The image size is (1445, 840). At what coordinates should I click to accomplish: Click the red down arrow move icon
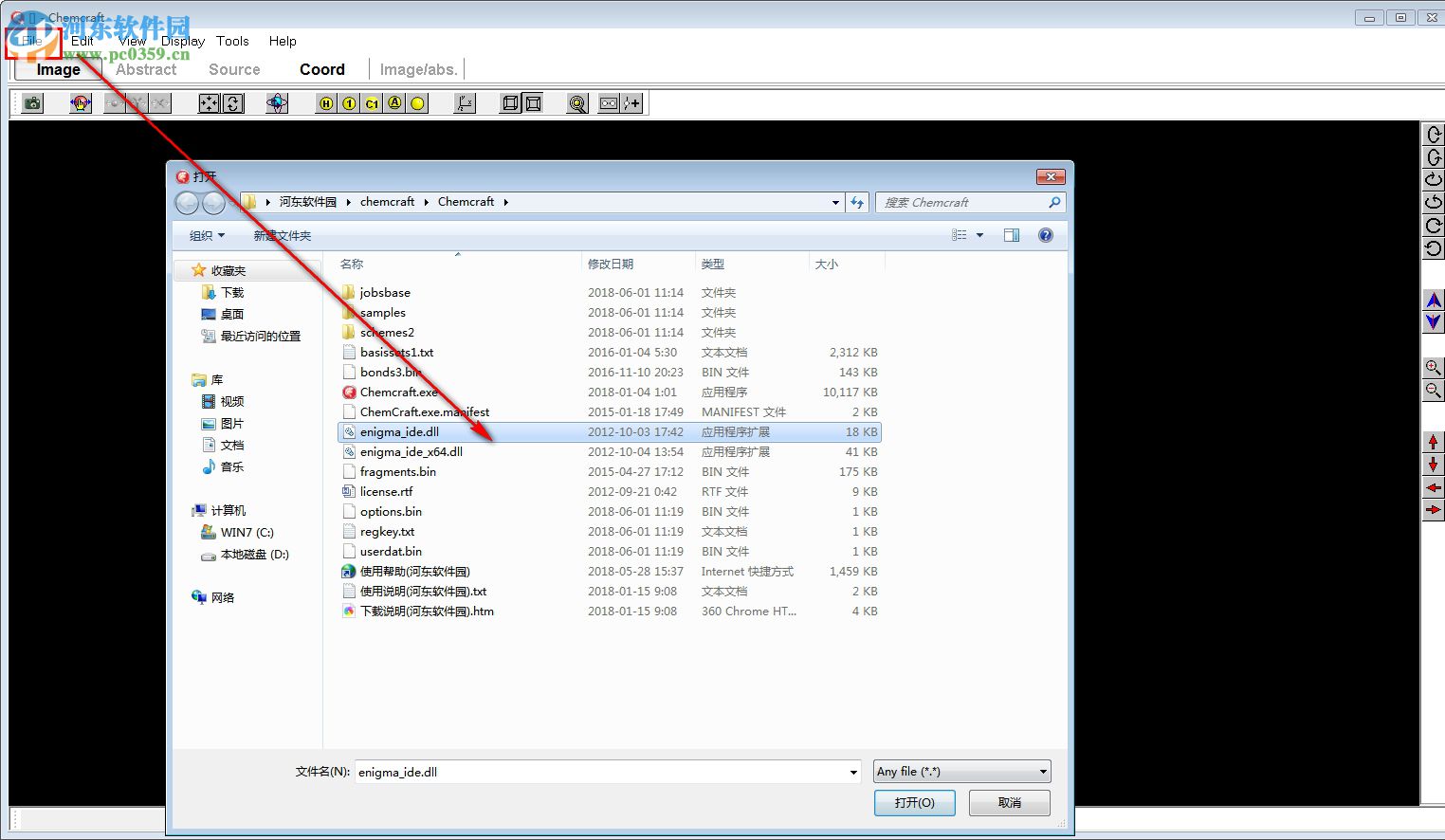[1434, 465]
